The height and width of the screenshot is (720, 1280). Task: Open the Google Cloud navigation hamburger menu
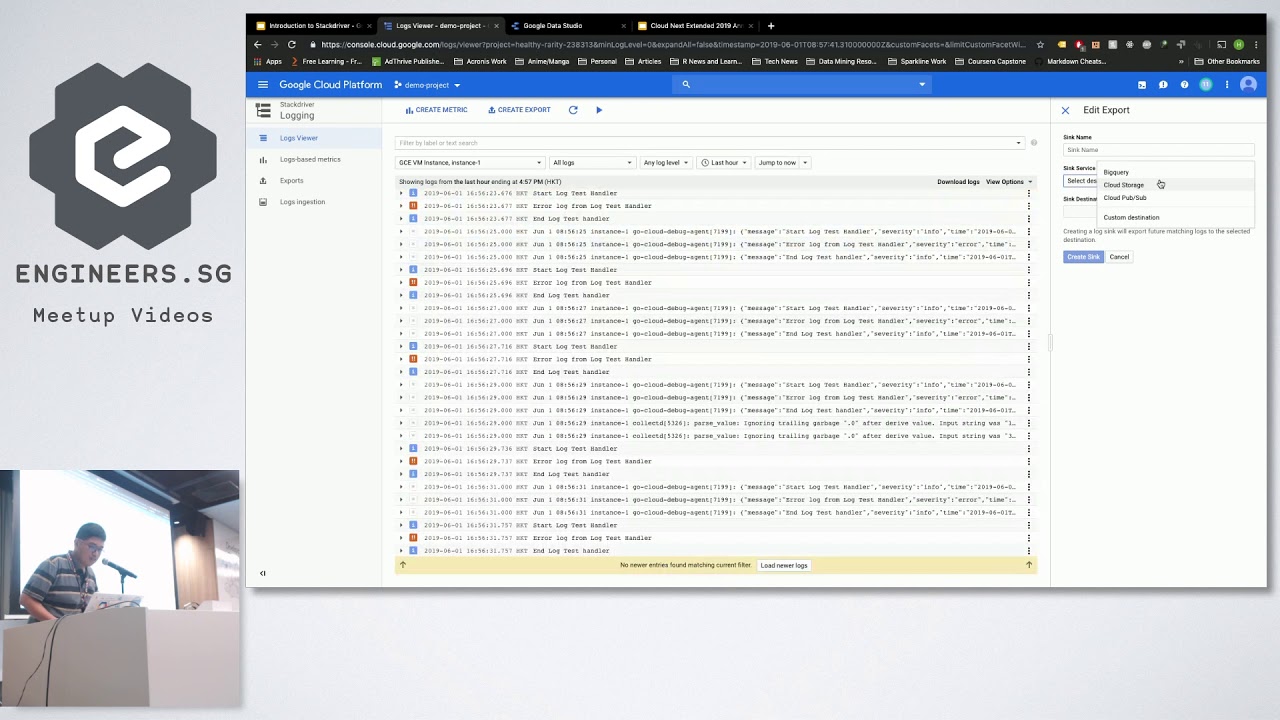tap(263, 85)
